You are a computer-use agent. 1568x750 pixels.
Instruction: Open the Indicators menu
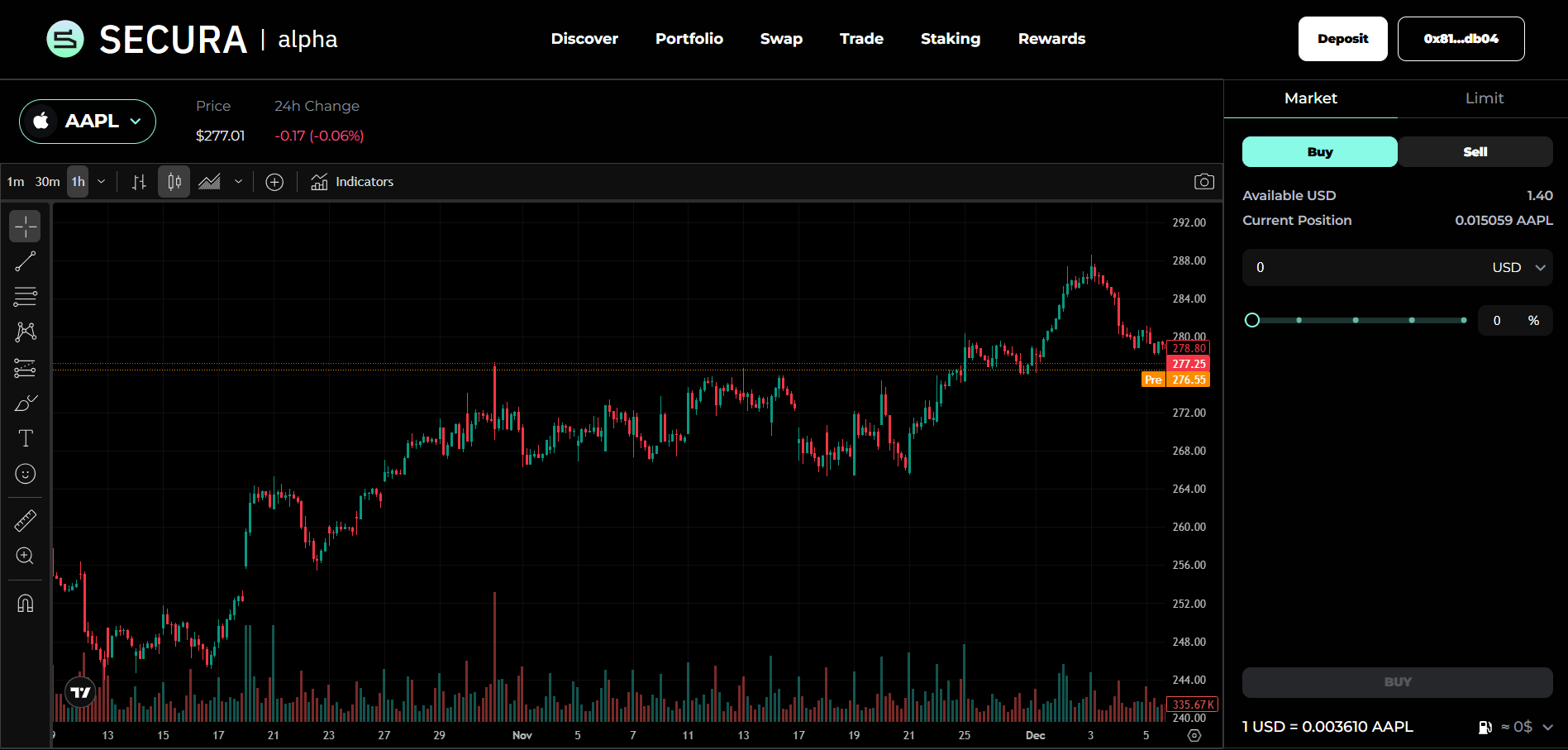tap(353, 182)
